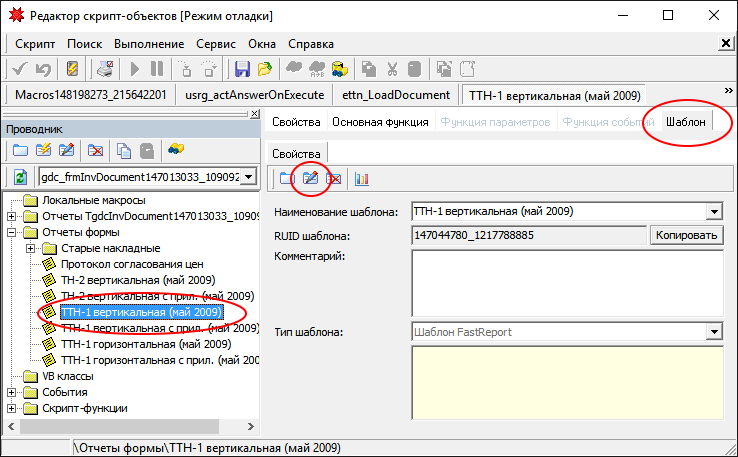738x457 pixels.
Task: Open the Наименование шаблона dropdown
Action: coord(714,212)
